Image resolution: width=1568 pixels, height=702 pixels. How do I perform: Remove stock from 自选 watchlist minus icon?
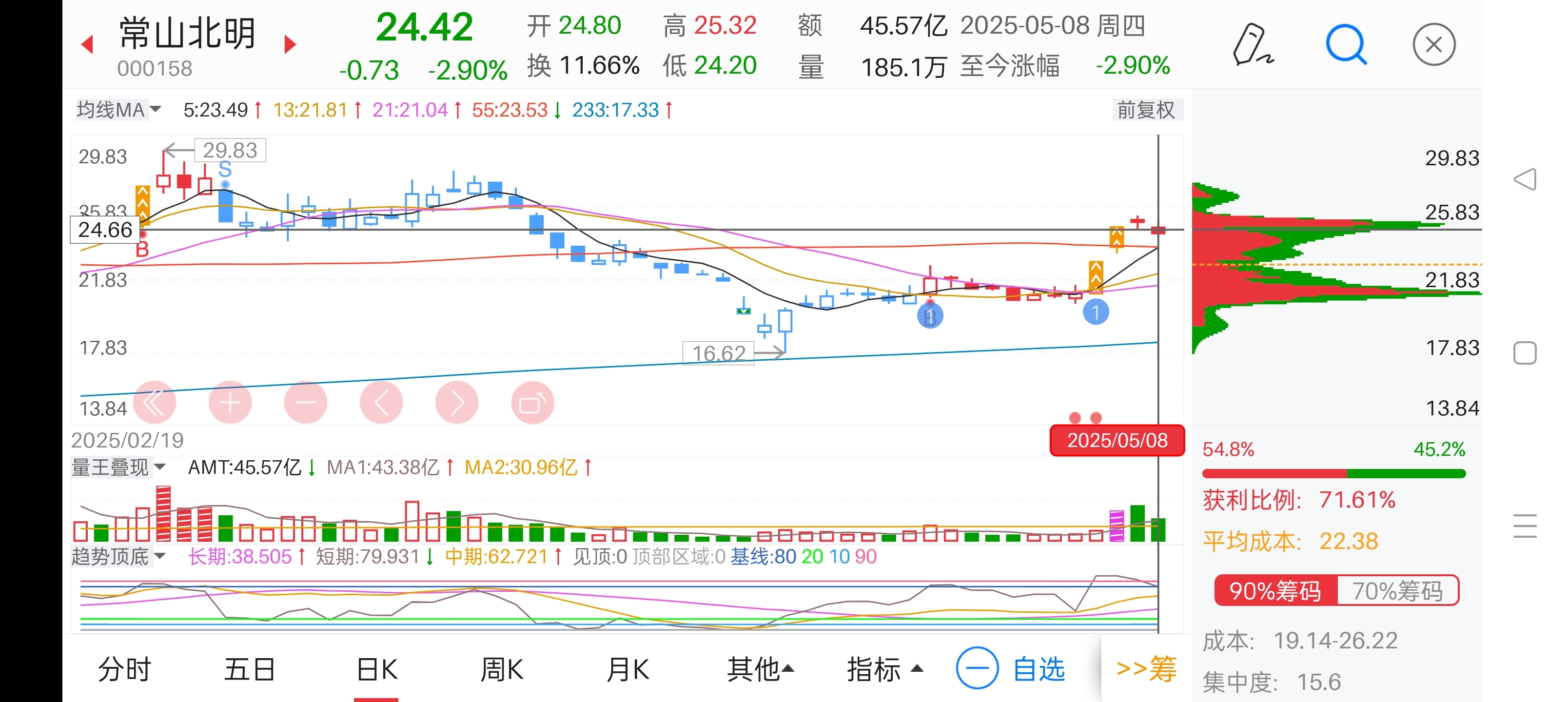(977, 668)
